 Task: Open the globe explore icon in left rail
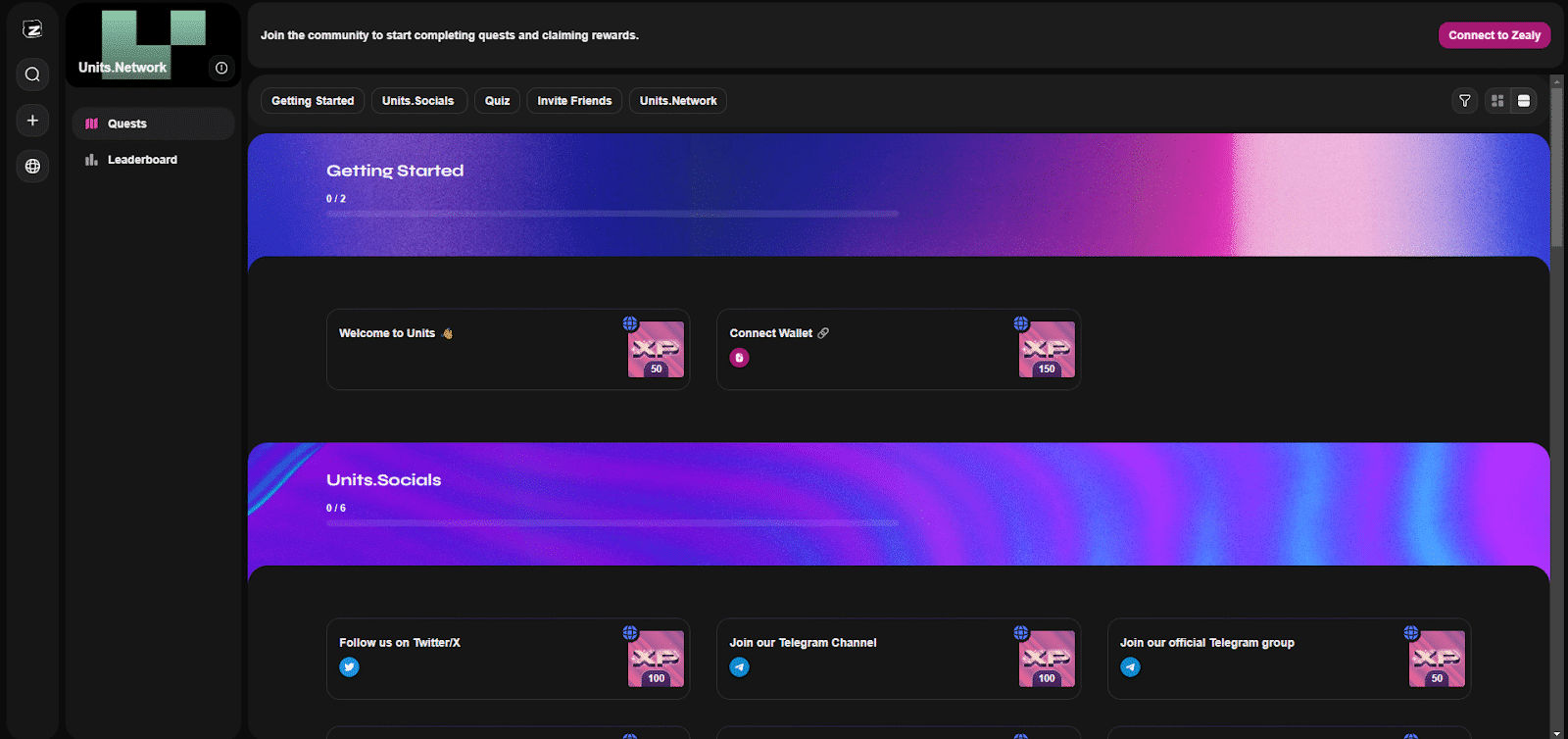pyautogui.click(x=32, y=166)
